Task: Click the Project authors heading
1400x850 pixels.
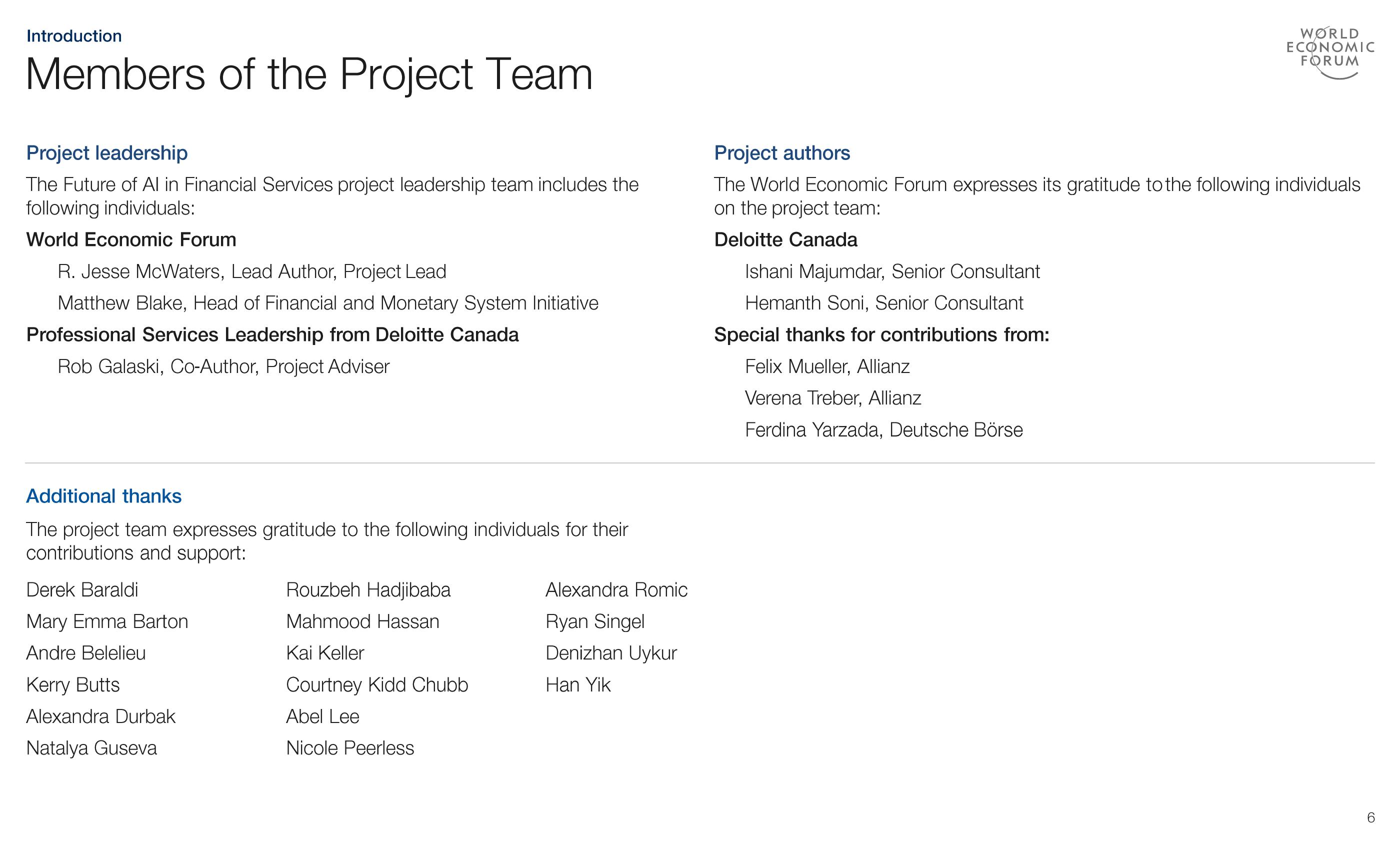Action: [x=782, y=153]
